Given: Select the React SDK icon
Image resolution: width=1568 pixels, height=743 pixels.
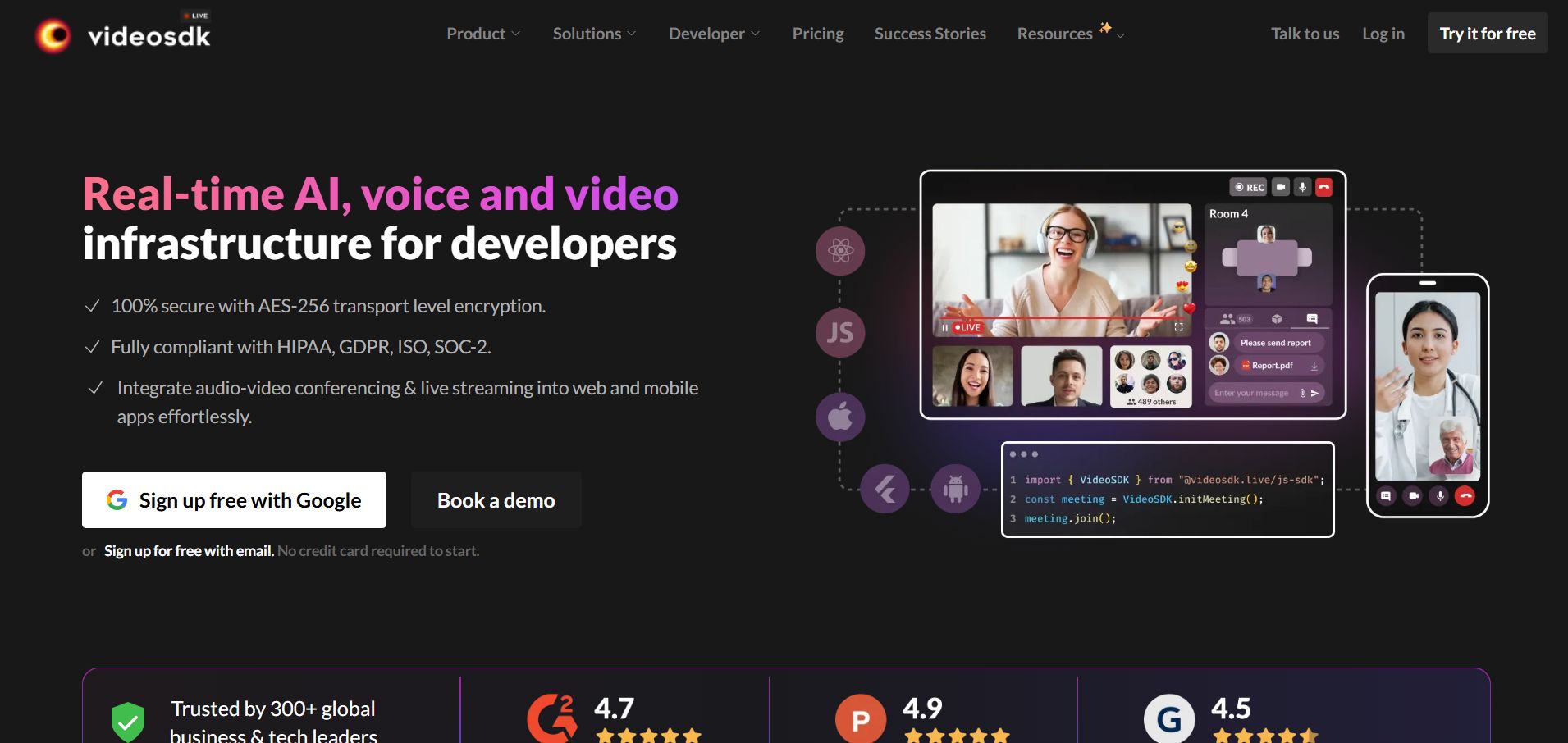Looking at the screenshot, I should [840, 250].
